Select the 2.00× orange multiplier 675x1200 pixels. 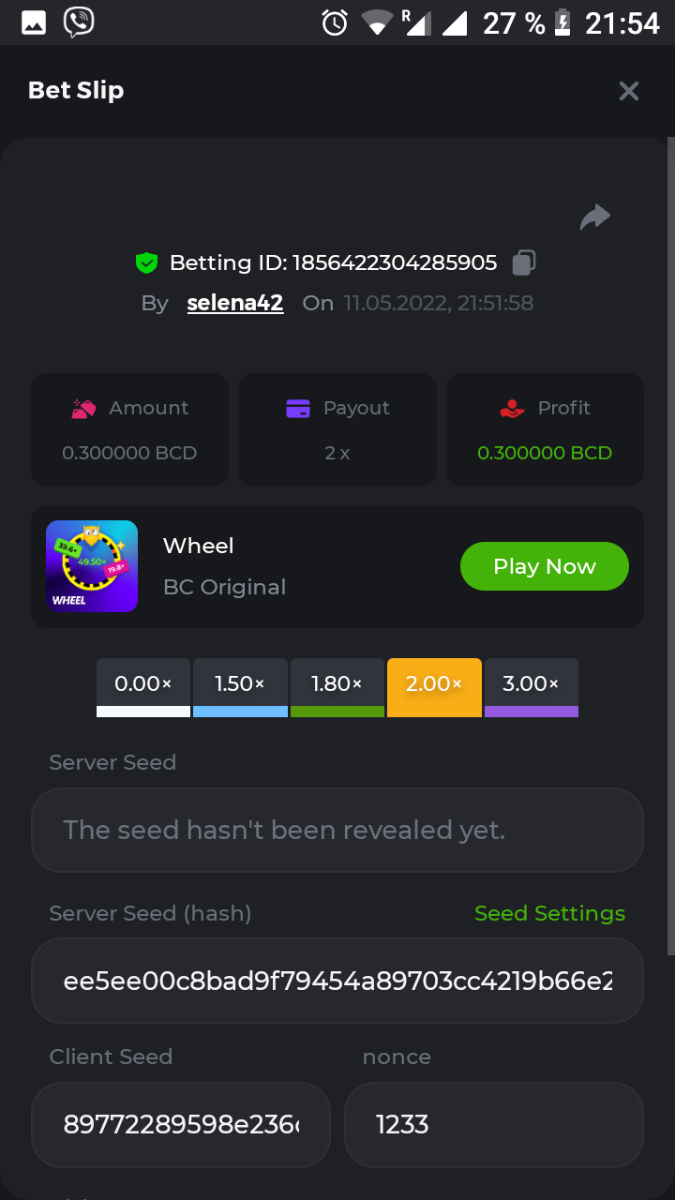tap(434, 686)
